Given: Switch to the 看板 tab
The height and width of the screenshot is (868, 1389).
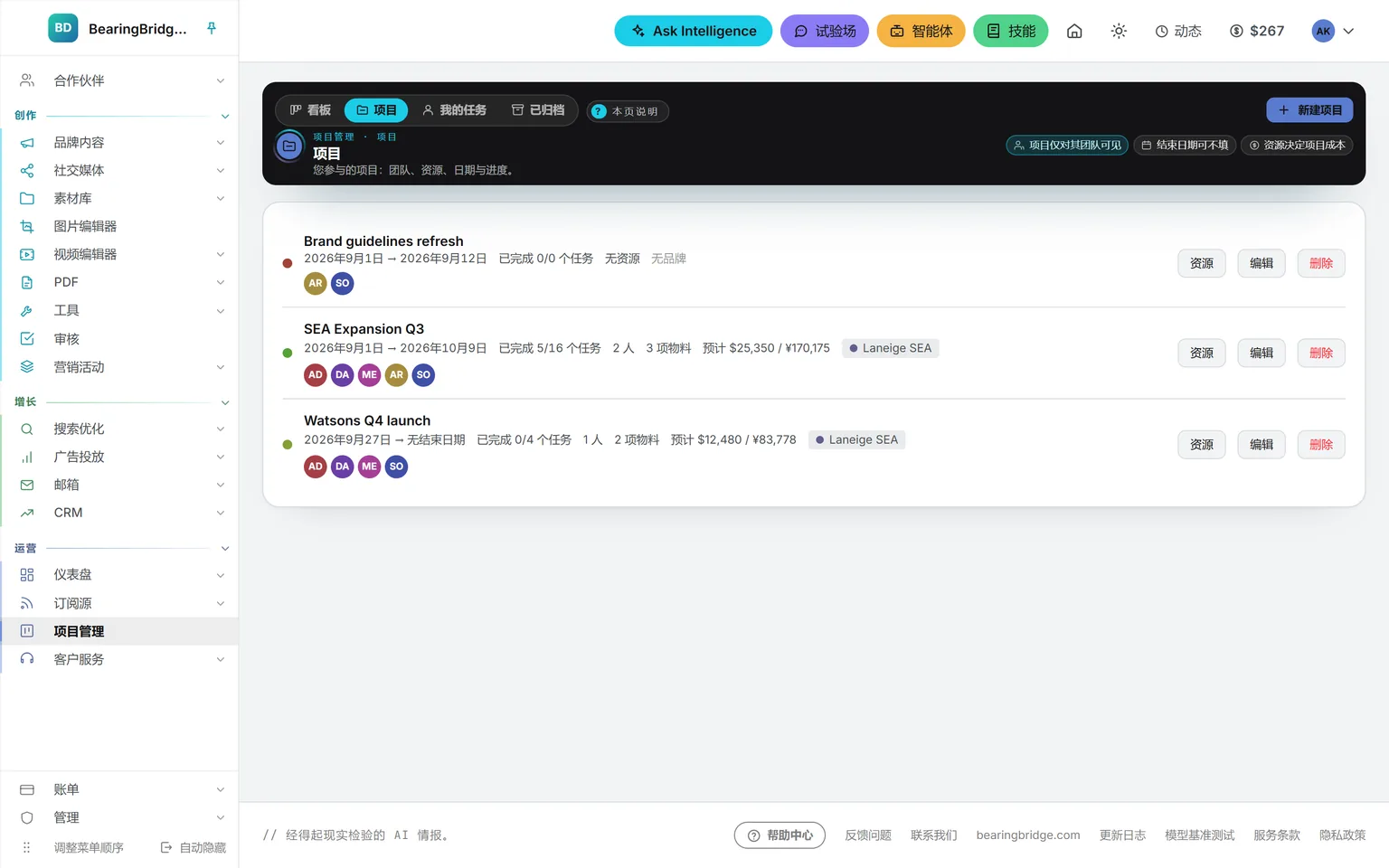Looking at the screenshot, I should click(x=310, y=110).
